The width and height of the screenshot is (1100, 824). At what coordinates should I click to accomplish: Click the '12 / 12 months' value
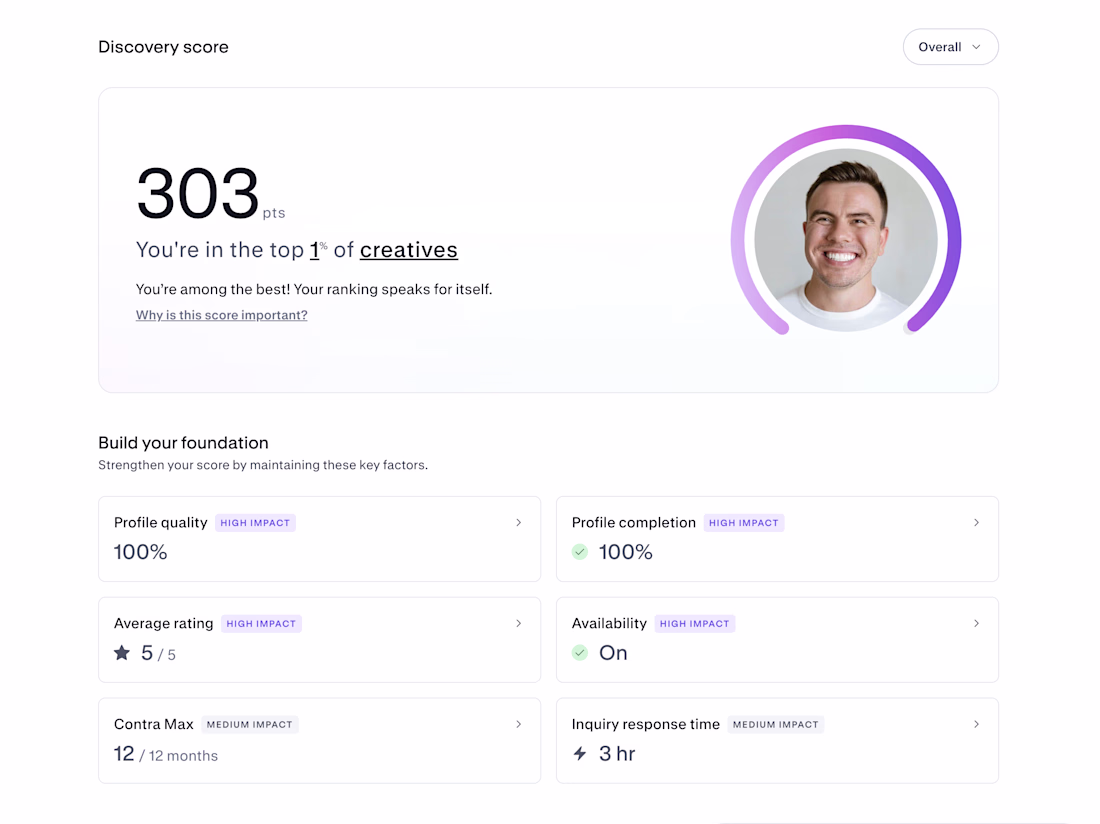pos(166,754)
